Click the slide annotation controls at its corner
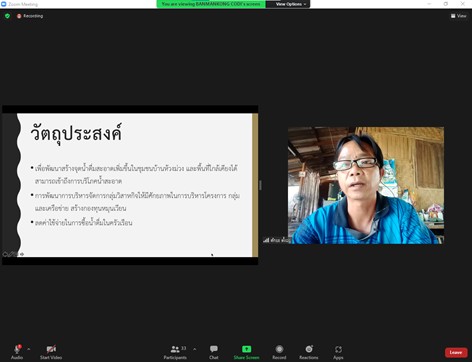 (x=13, y=254)
